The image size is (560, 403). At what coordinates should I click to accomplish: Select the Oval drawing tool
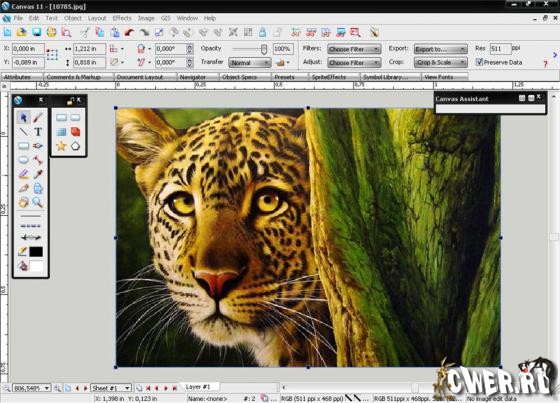pos(23,160)
